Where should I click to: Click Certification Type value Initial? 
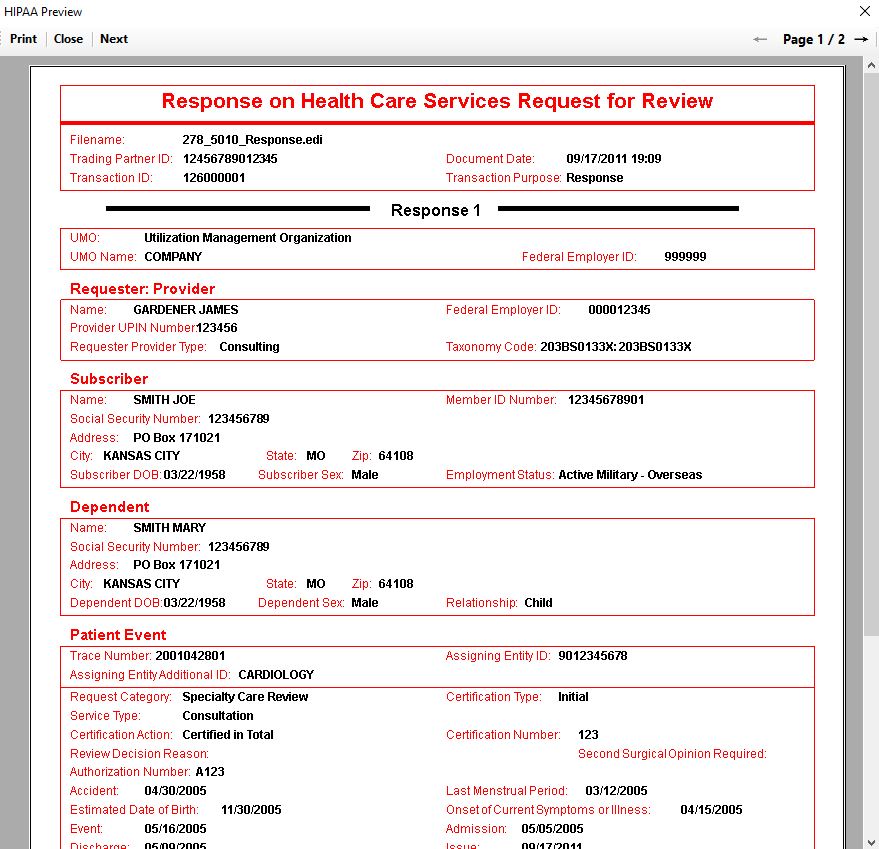tap(573, 696)
